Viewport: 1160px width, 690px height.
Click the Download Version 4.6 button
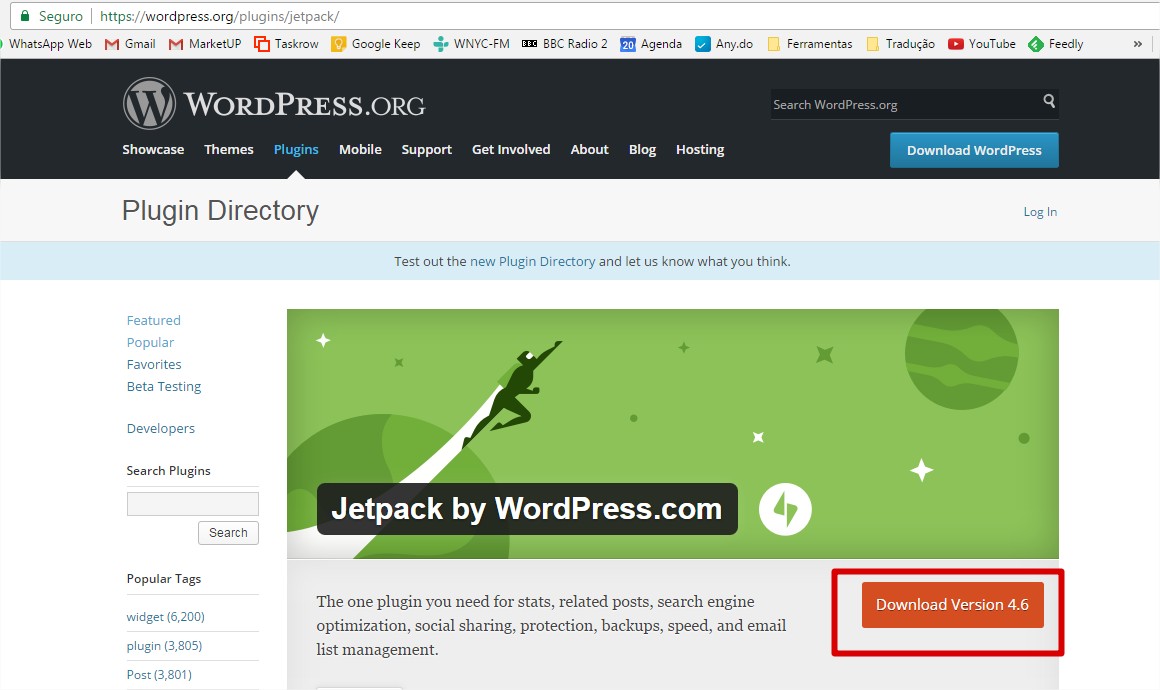(952, 605)
